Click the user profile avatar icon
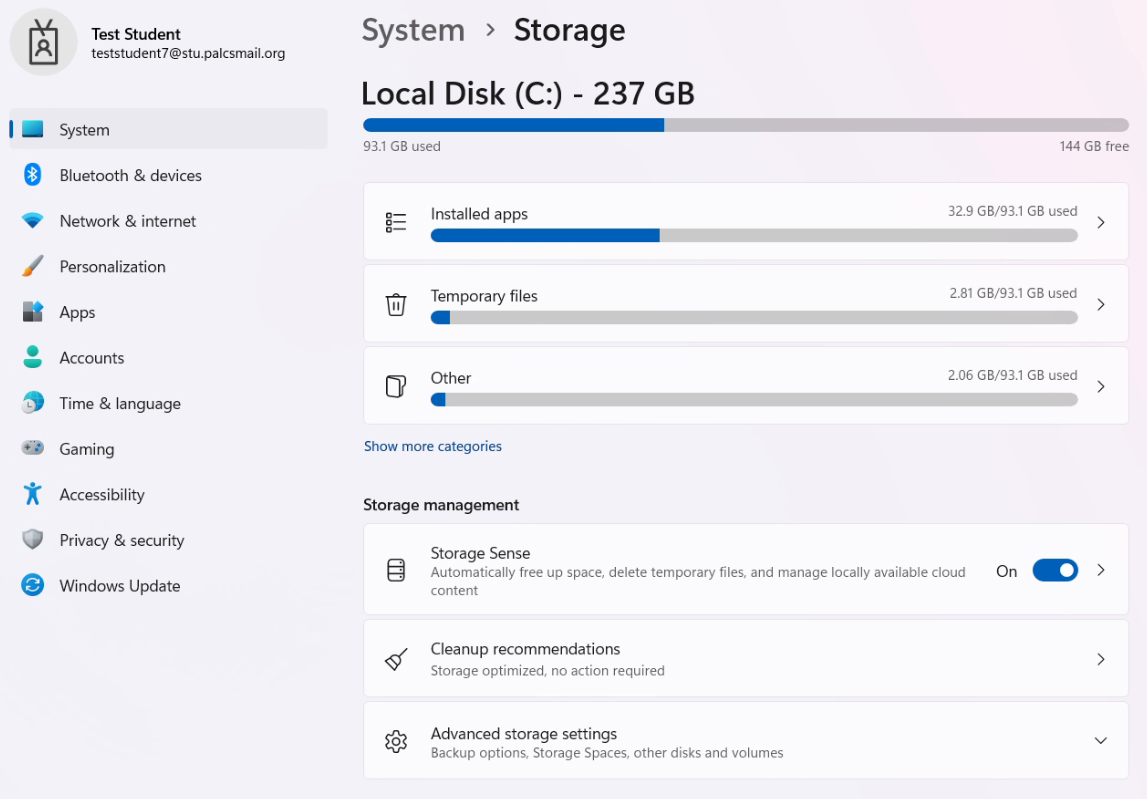The height and width of the screenshot is (799, 1147). (43, 42)
